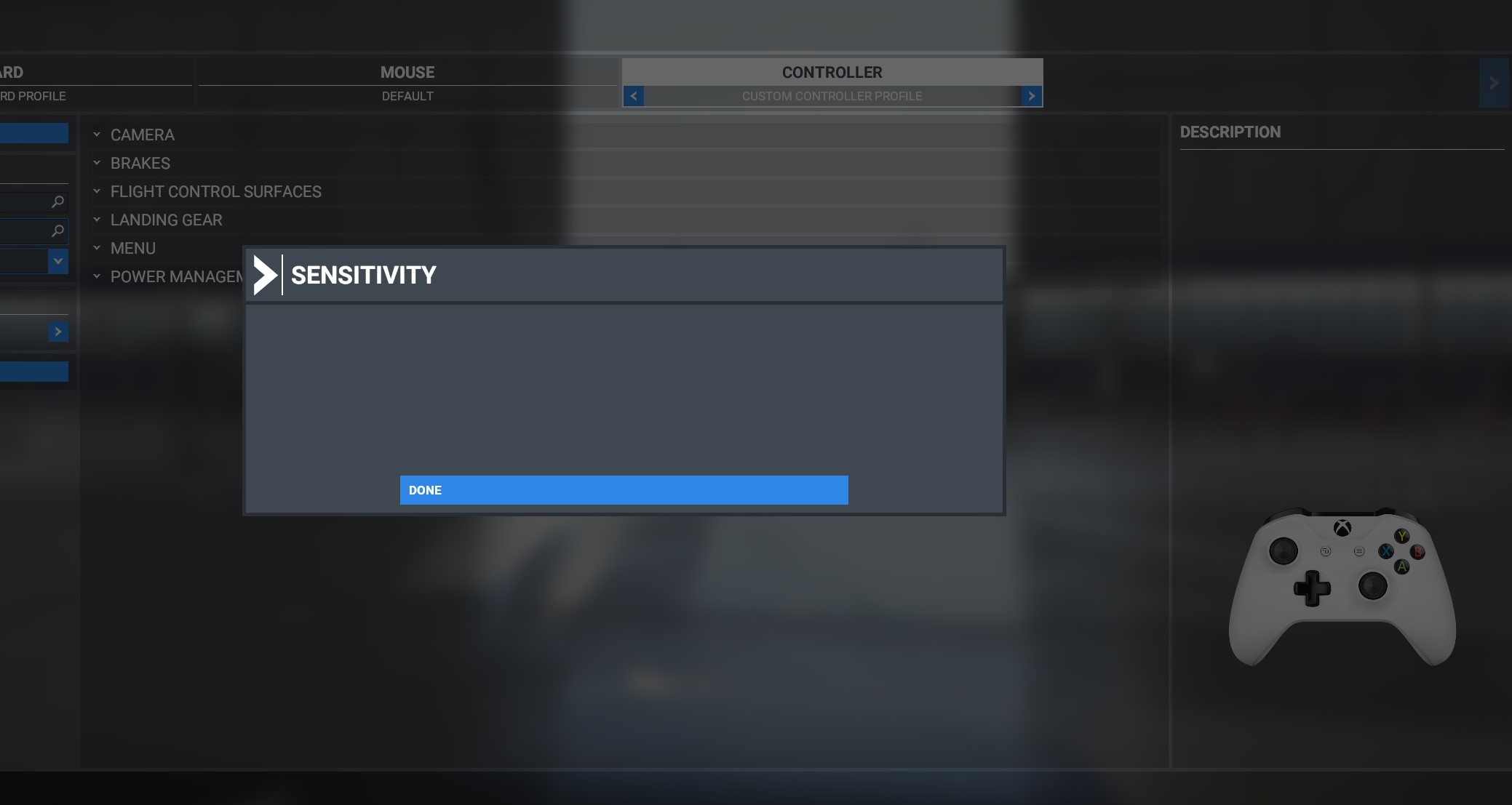Select the DEFAULT mouse profile label
This screenshot has width=1512, height=805.
407,96
